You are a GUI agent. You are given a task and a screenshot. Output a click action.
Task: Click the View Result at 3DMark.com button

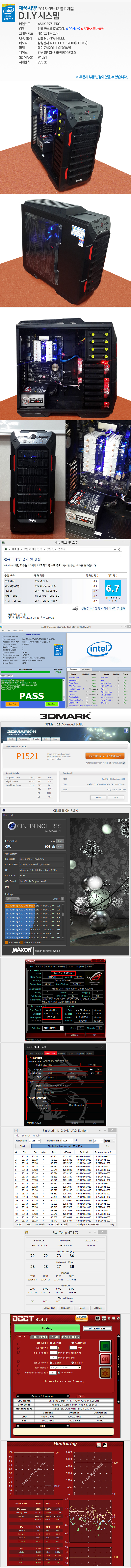pyautogui.click(x=105, y=756)
